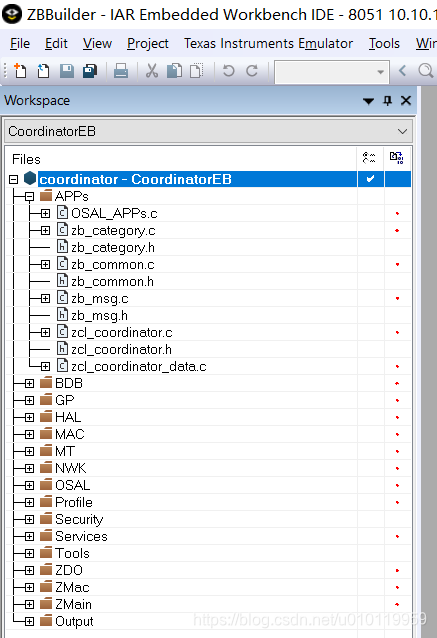Expand the zb_category.c file node
Screen dimensions: 437x638
pyautogui.click(x=46, y=231)
